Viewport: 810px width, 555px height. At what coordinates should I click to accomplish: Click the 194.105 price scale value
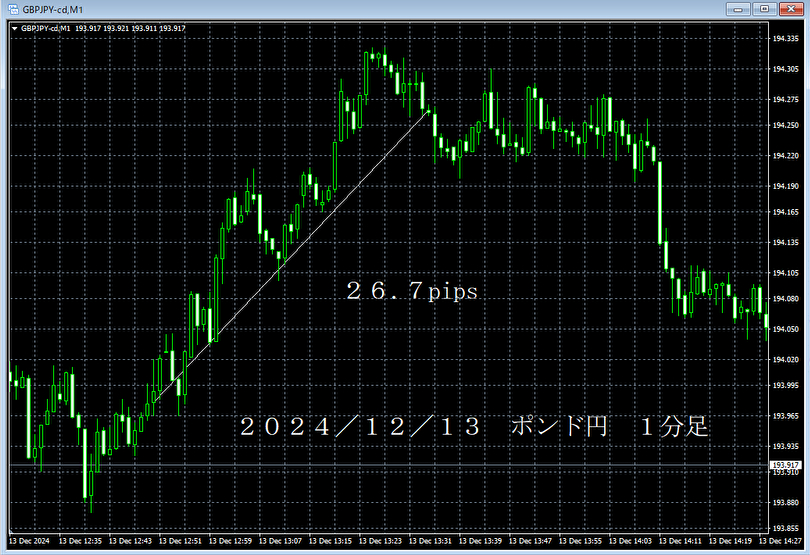point(785,273)
